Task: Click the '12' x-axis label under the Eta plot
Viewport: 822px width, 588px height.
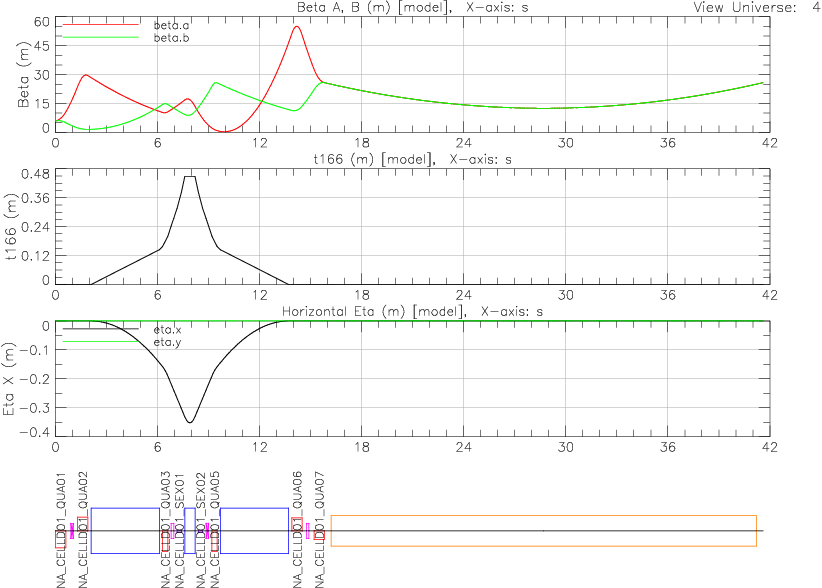Action: tap(259, 447)
